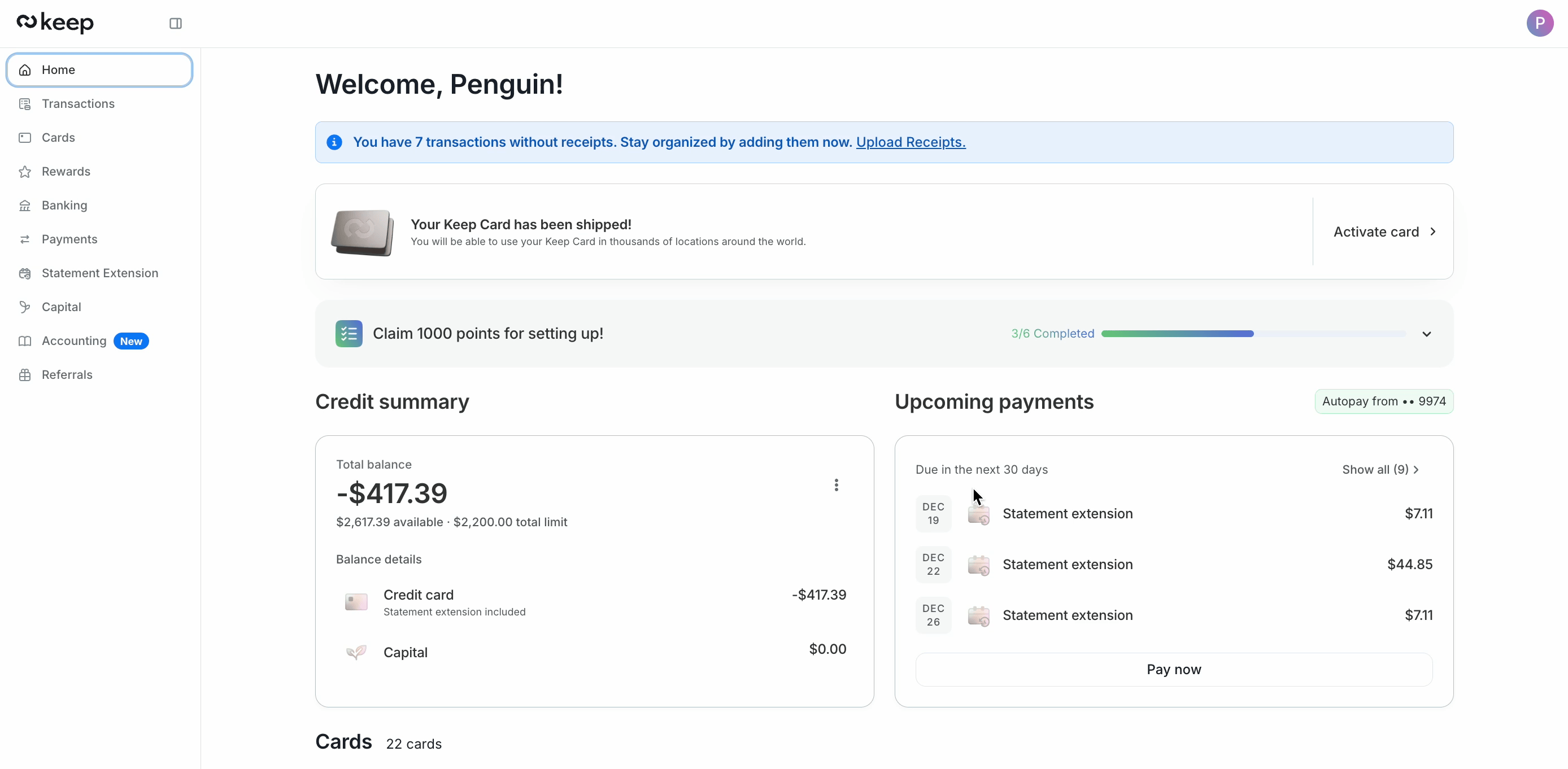This screenshot has width=1568, height=769.
Task: Open the Rewards page
Action: pos(66,172)
